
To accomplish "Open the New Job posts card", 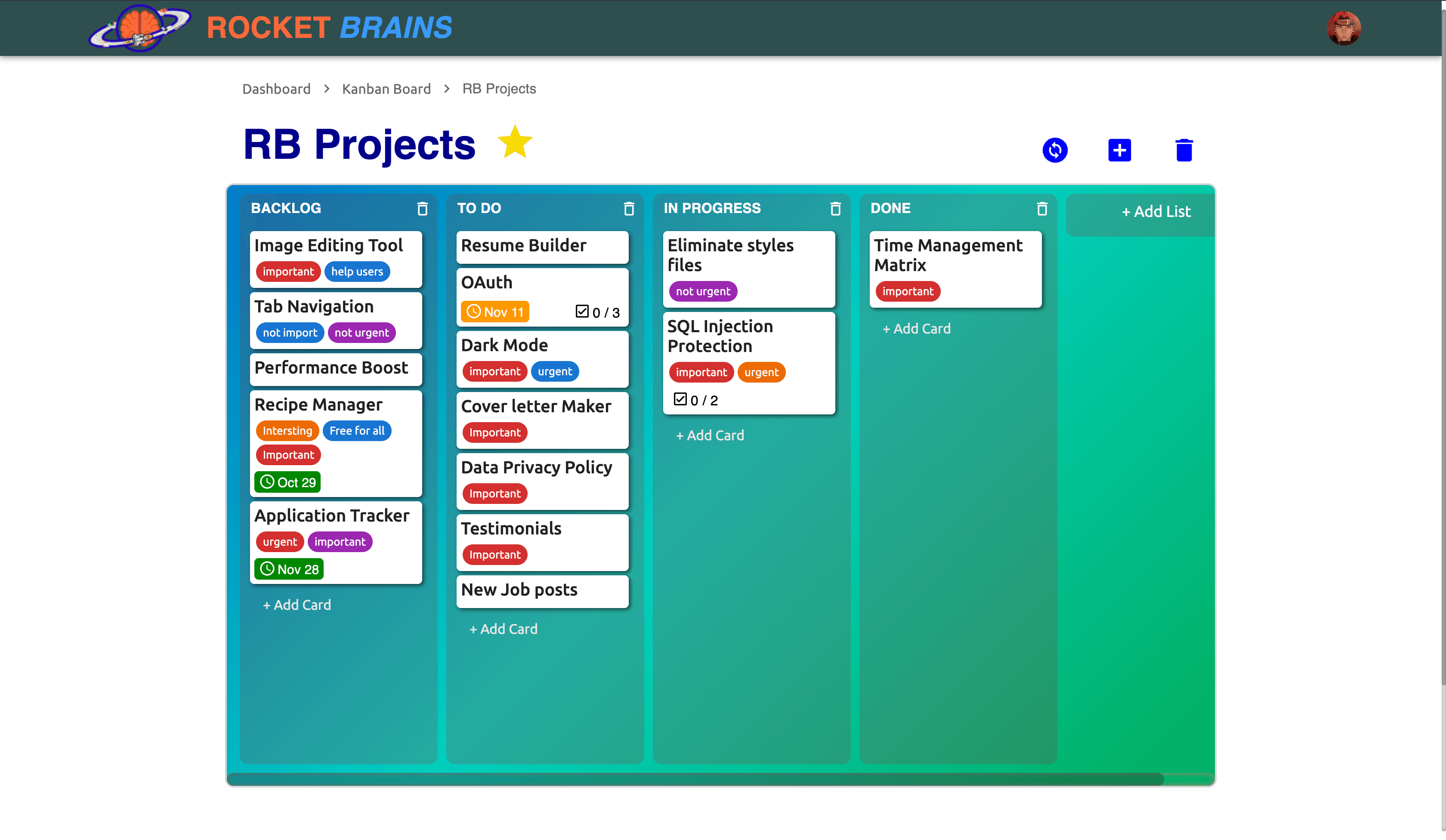I will point(542,591).
